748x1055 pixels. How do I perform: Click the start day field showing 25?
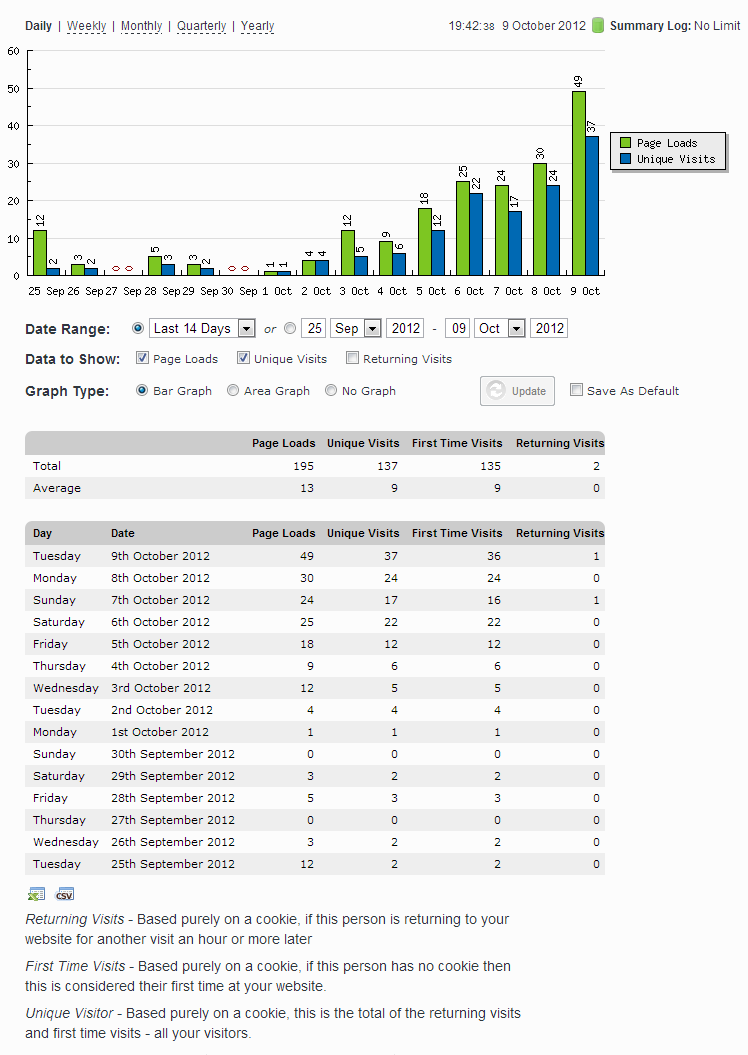[314, 328]
